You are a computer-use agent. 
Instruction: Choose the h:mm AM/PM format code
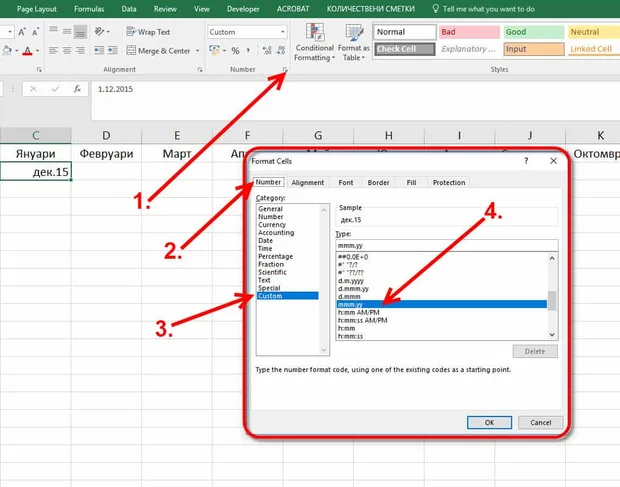point(359,312)
